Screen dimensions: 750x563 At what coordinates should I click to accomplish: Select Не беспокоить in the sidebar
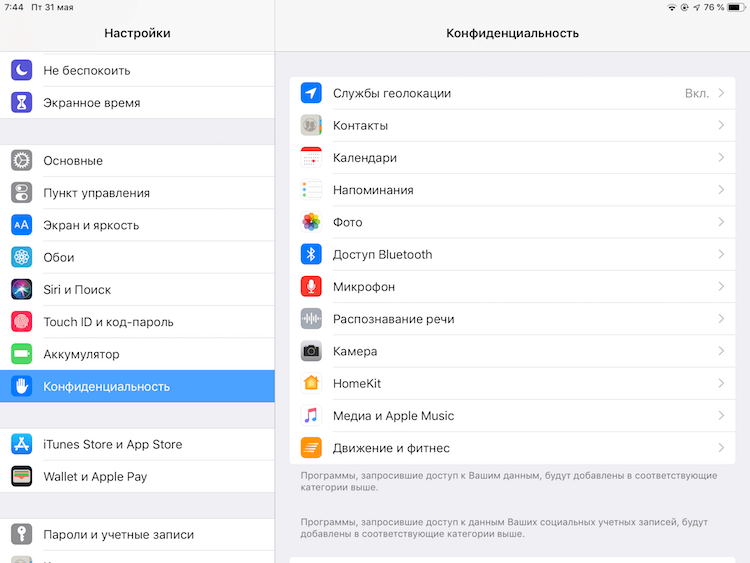click(137, 70)
